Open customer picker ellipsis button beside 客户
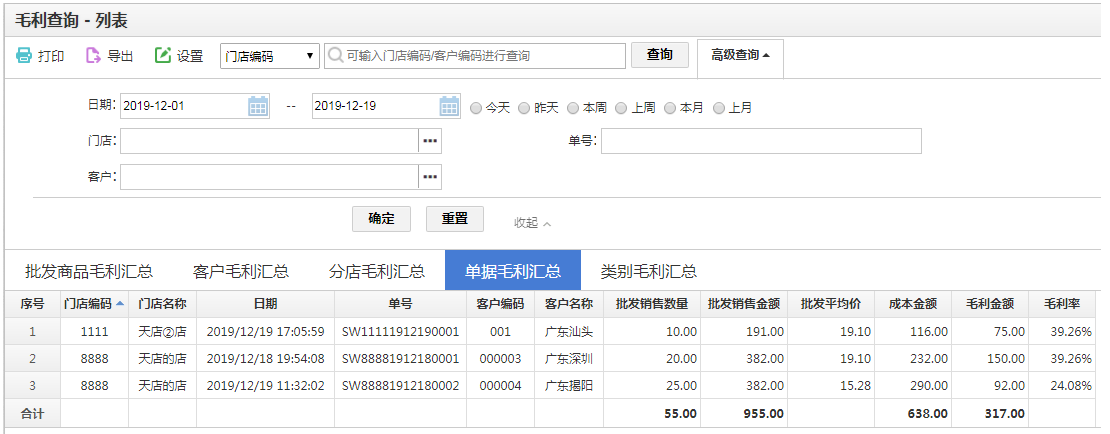 [430, 177]
